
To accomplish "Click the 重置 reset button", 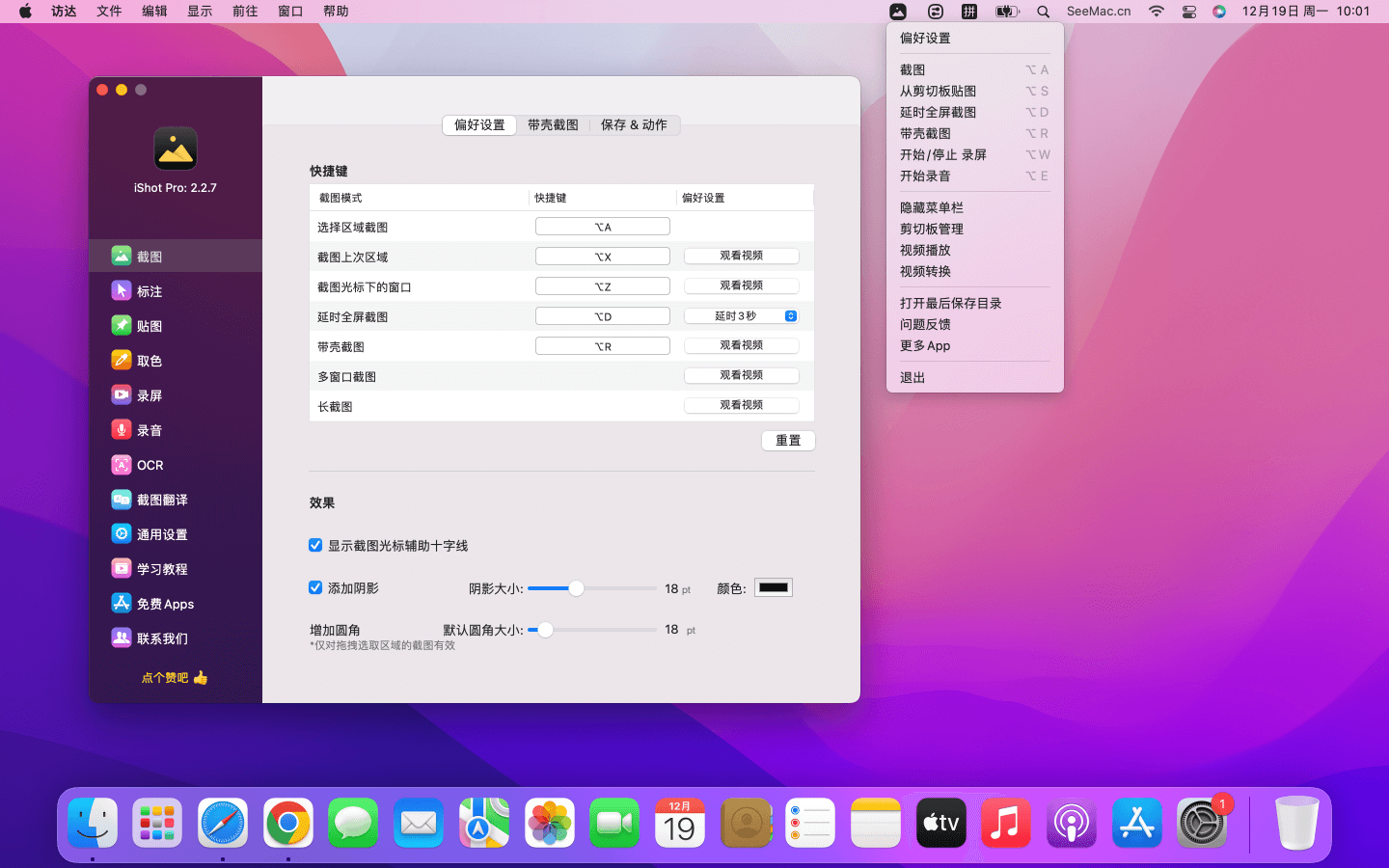I will click(788, 441).
